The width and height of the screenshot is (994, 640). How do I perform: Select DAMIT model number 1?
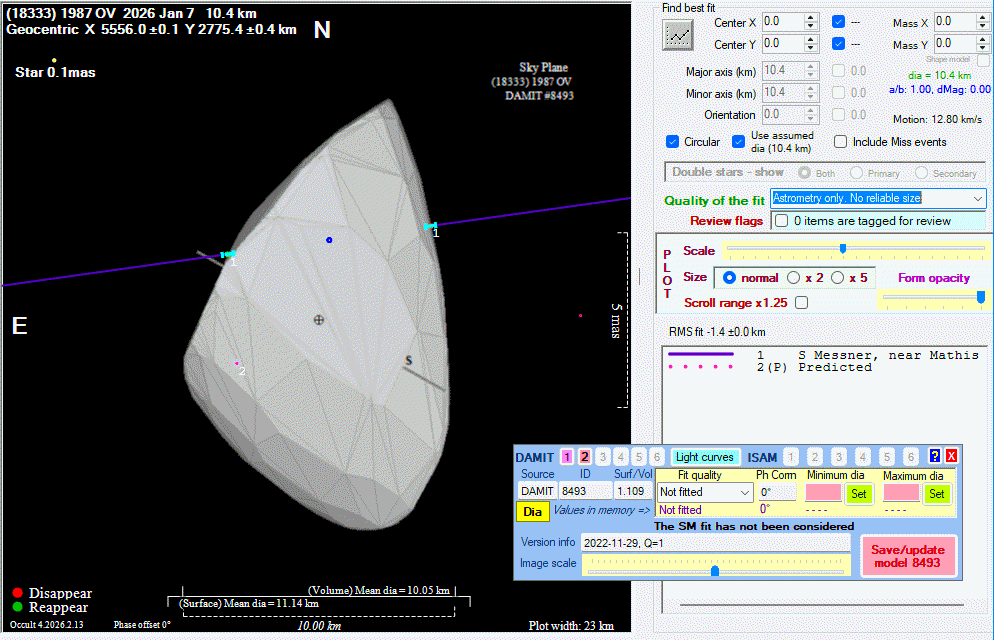point(567,457)
